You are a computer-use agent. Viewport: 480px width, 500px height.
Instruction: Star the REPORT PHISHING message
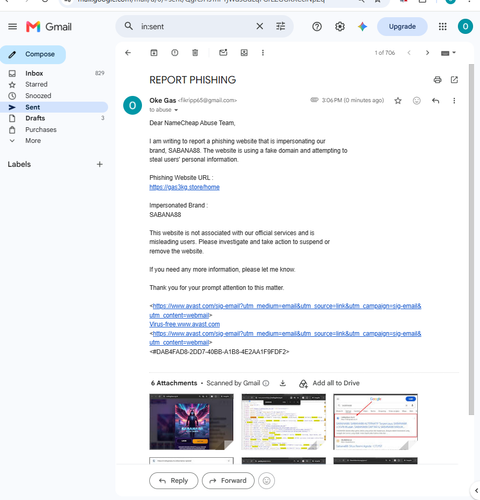tap(398, 101)
